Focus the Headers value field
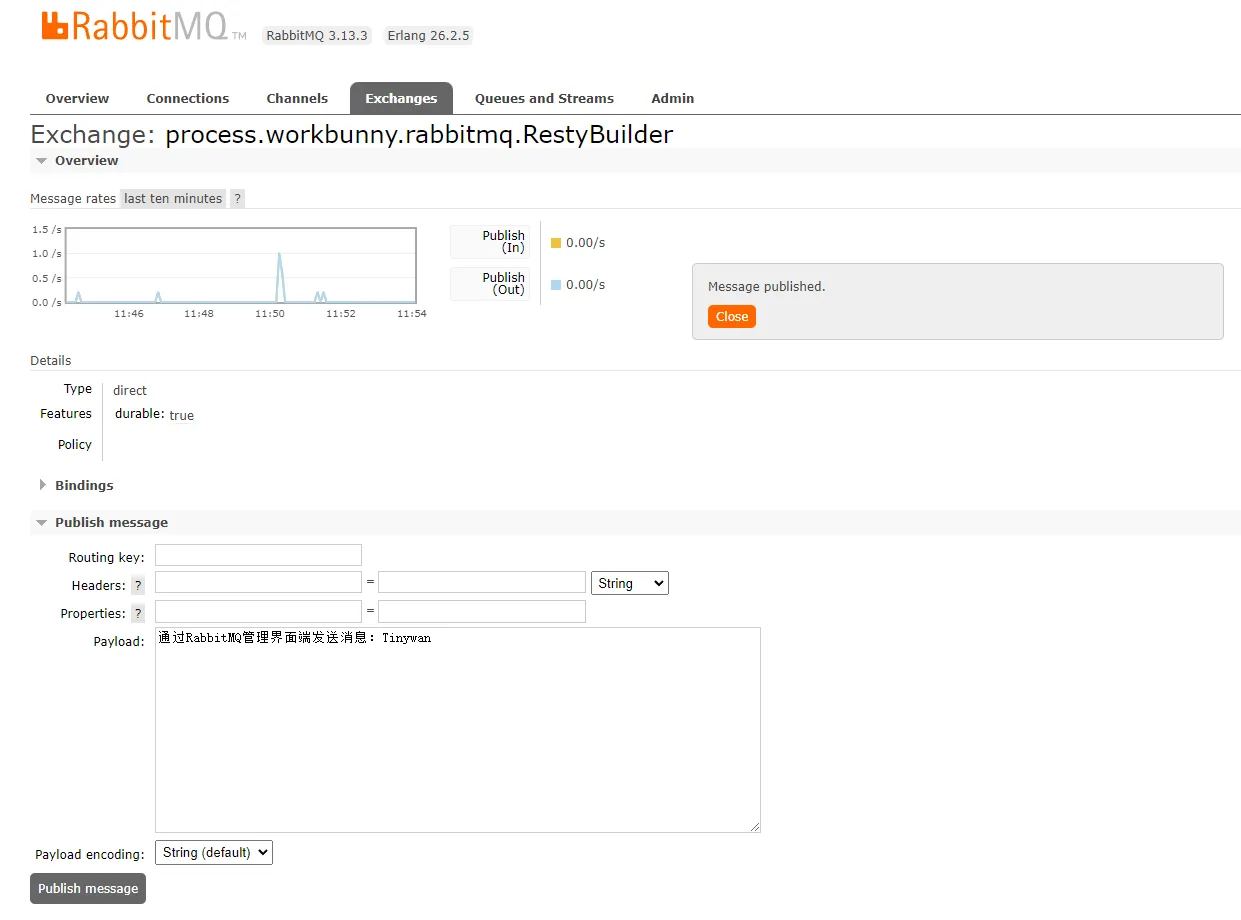The image size is (1241, 920). [x=482, y=582]
